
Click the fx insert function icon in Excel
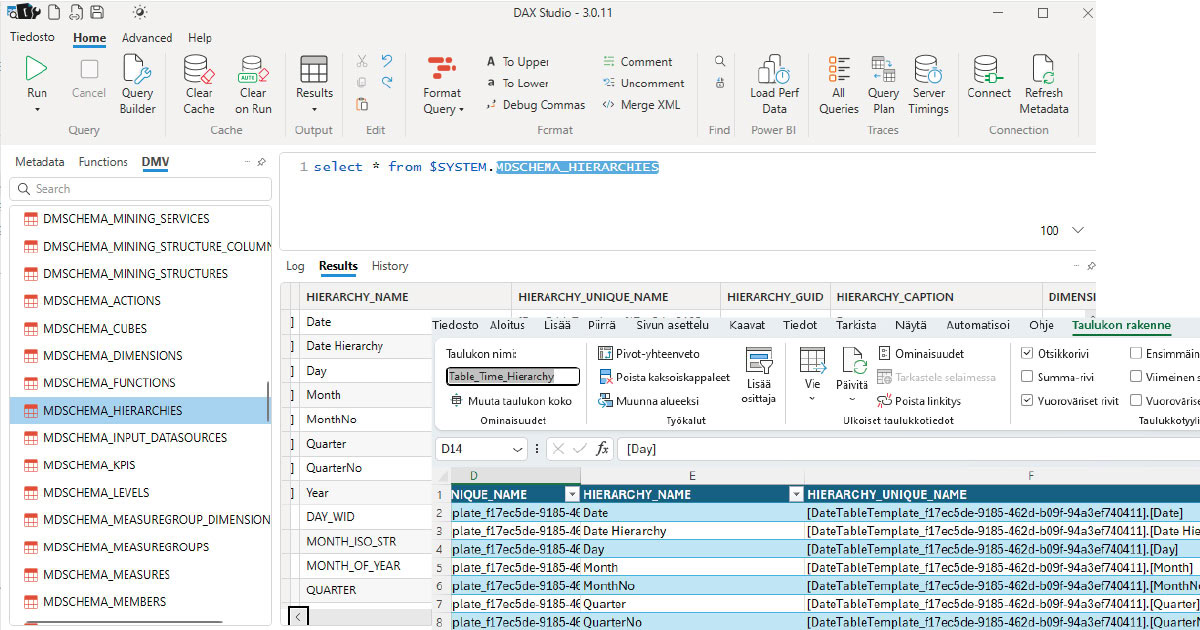tap(602, 449)
